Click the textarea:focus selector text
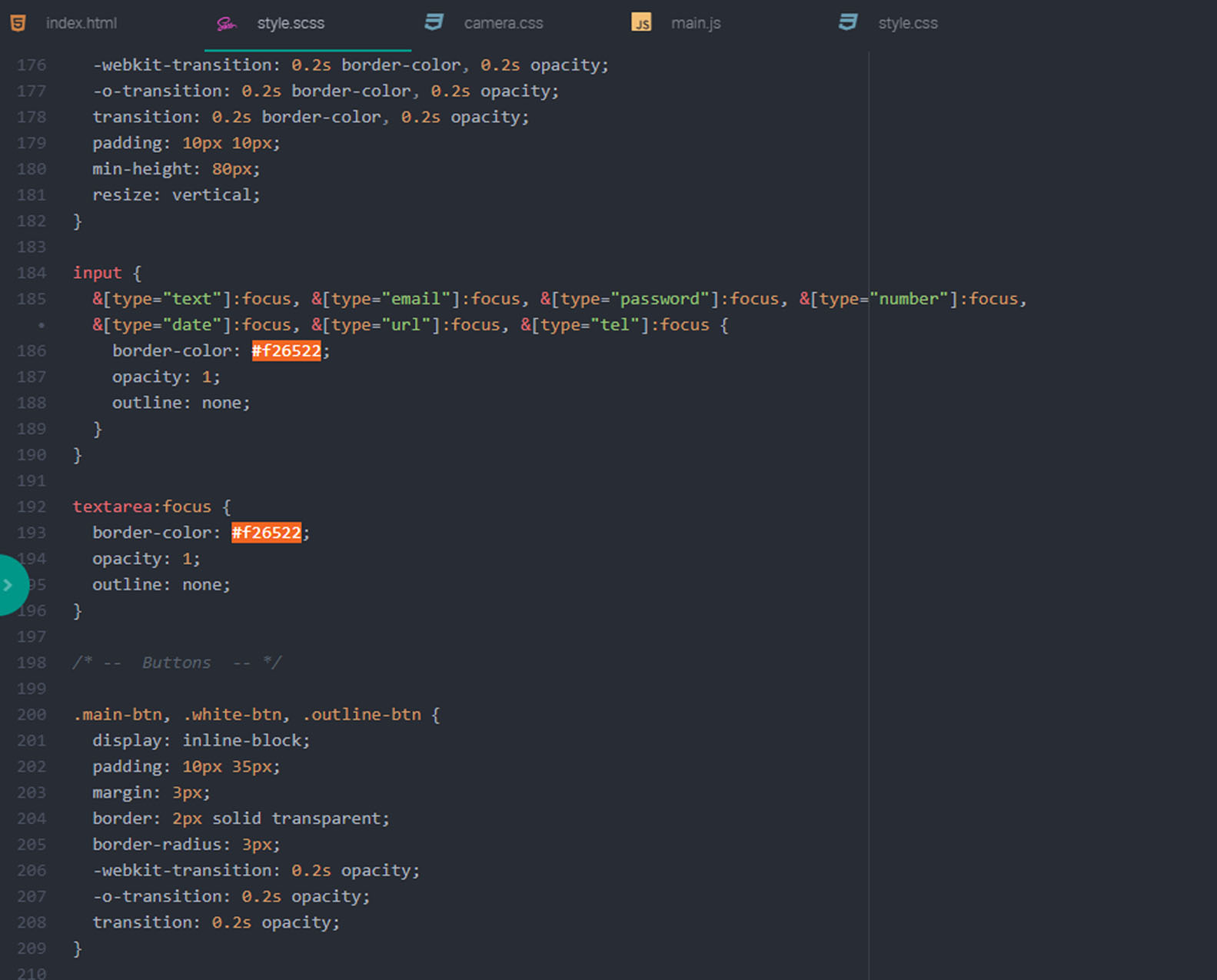Image resolution: width=1217 pixels, height=980 pixels. point(141,507)
